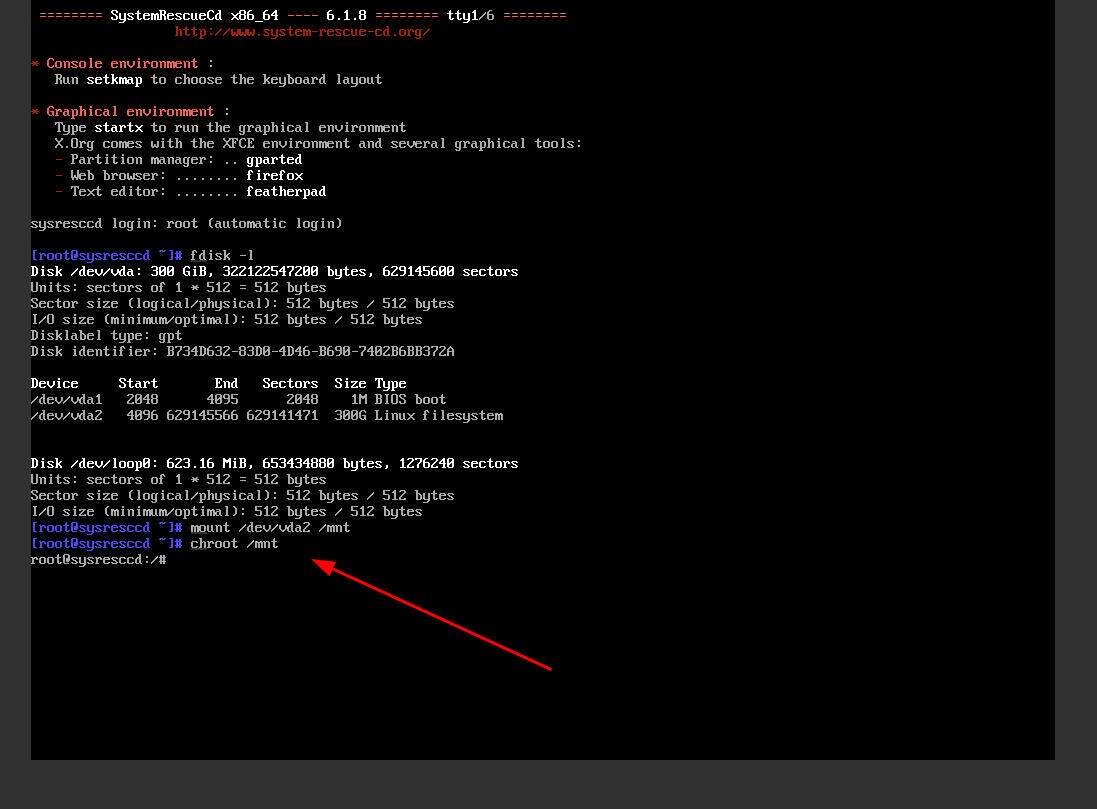Click the "setkmap" command name
The image size is (1097, 809).
(114, 80)
